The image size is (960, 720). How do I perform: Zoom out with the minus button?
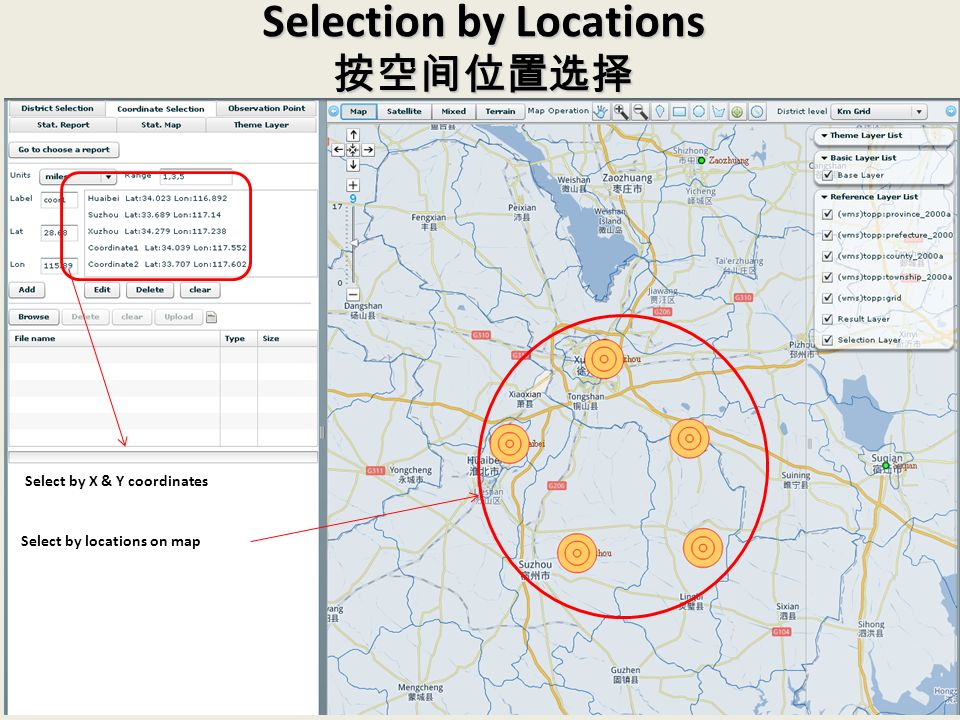point(353,294)
